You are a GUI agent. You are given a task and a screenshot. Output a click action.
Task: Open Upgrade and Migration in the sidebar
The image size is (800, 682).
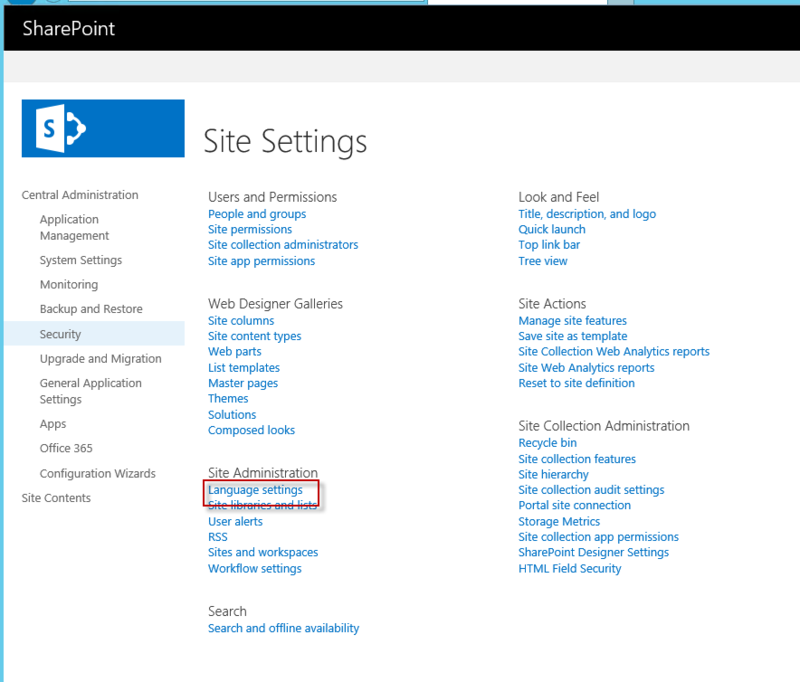pyautogui.click(x=101, y=359)
